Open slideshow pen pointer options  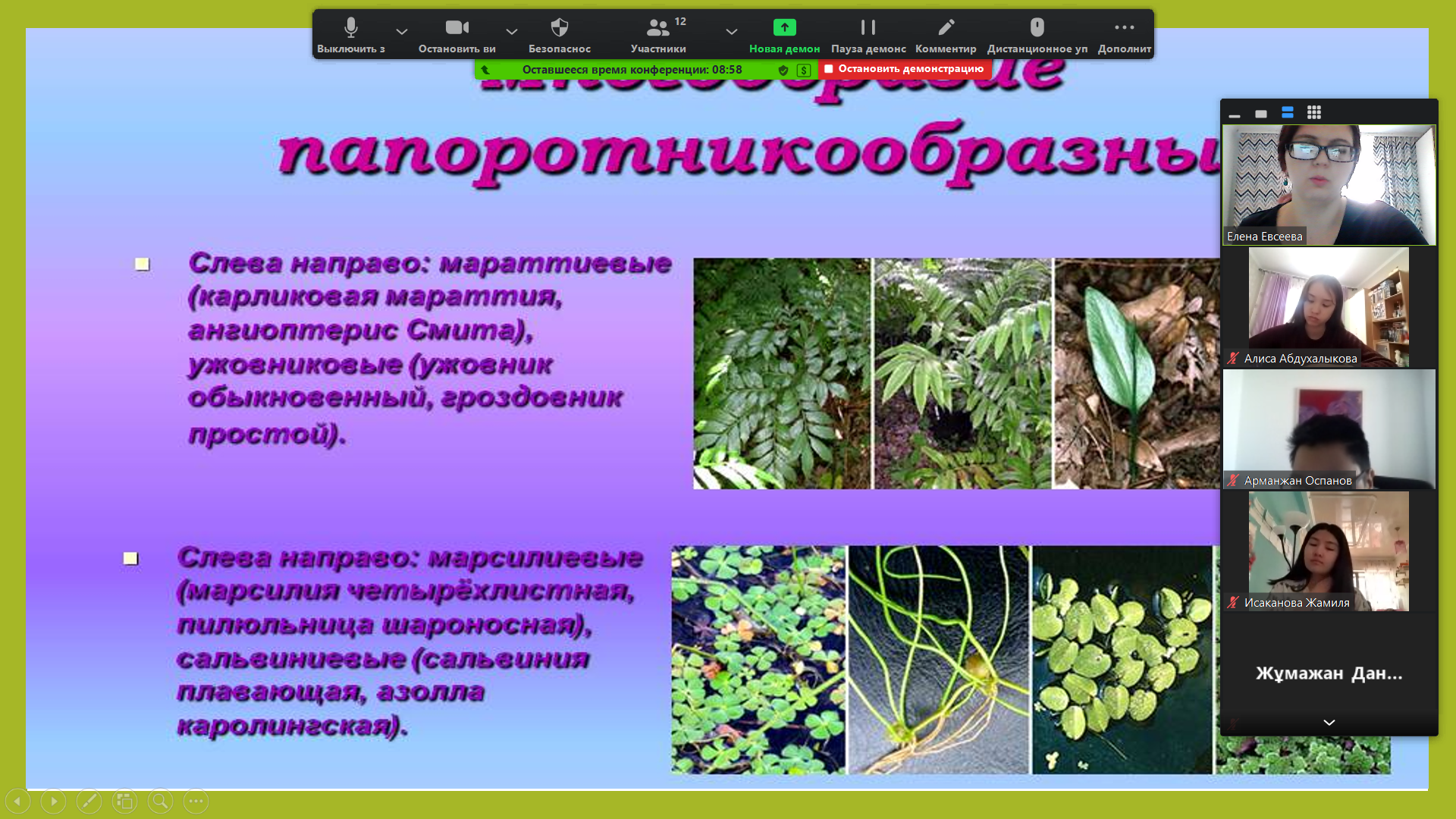pyautogui.click(x=89, y=801)
